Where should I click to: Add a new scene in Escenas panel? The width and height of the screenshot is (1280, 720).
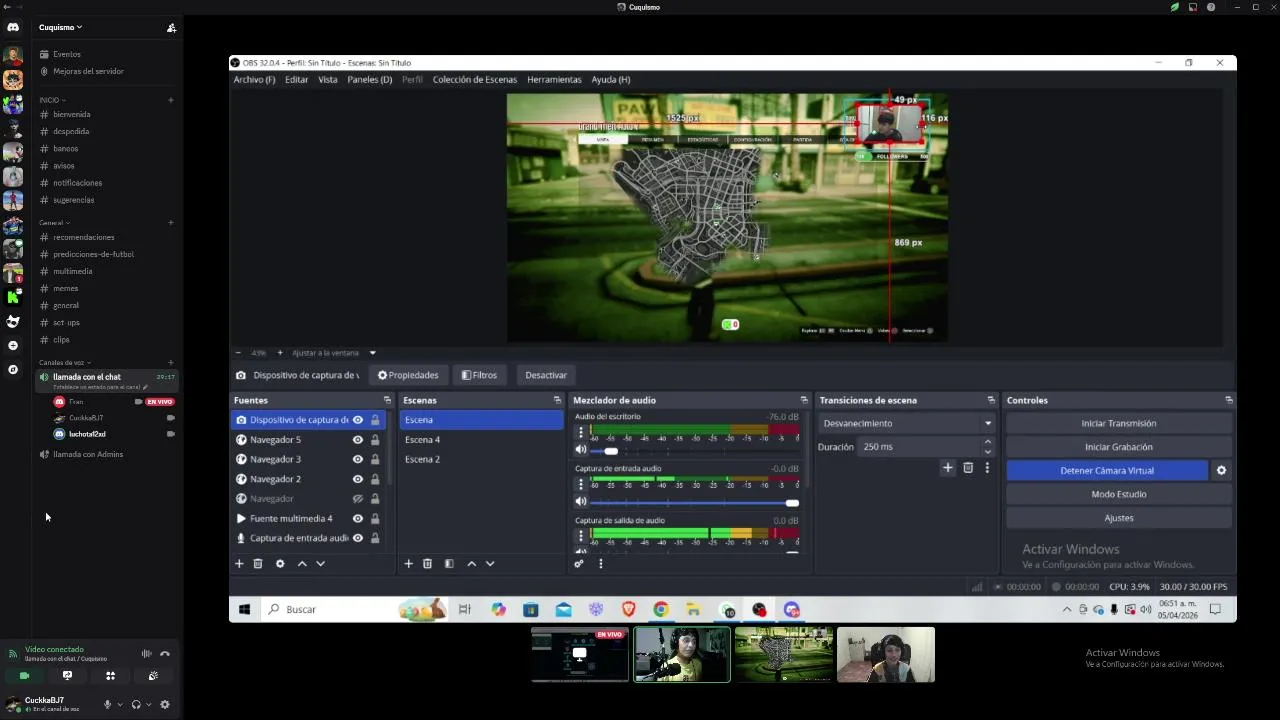[x=408, y=564]
